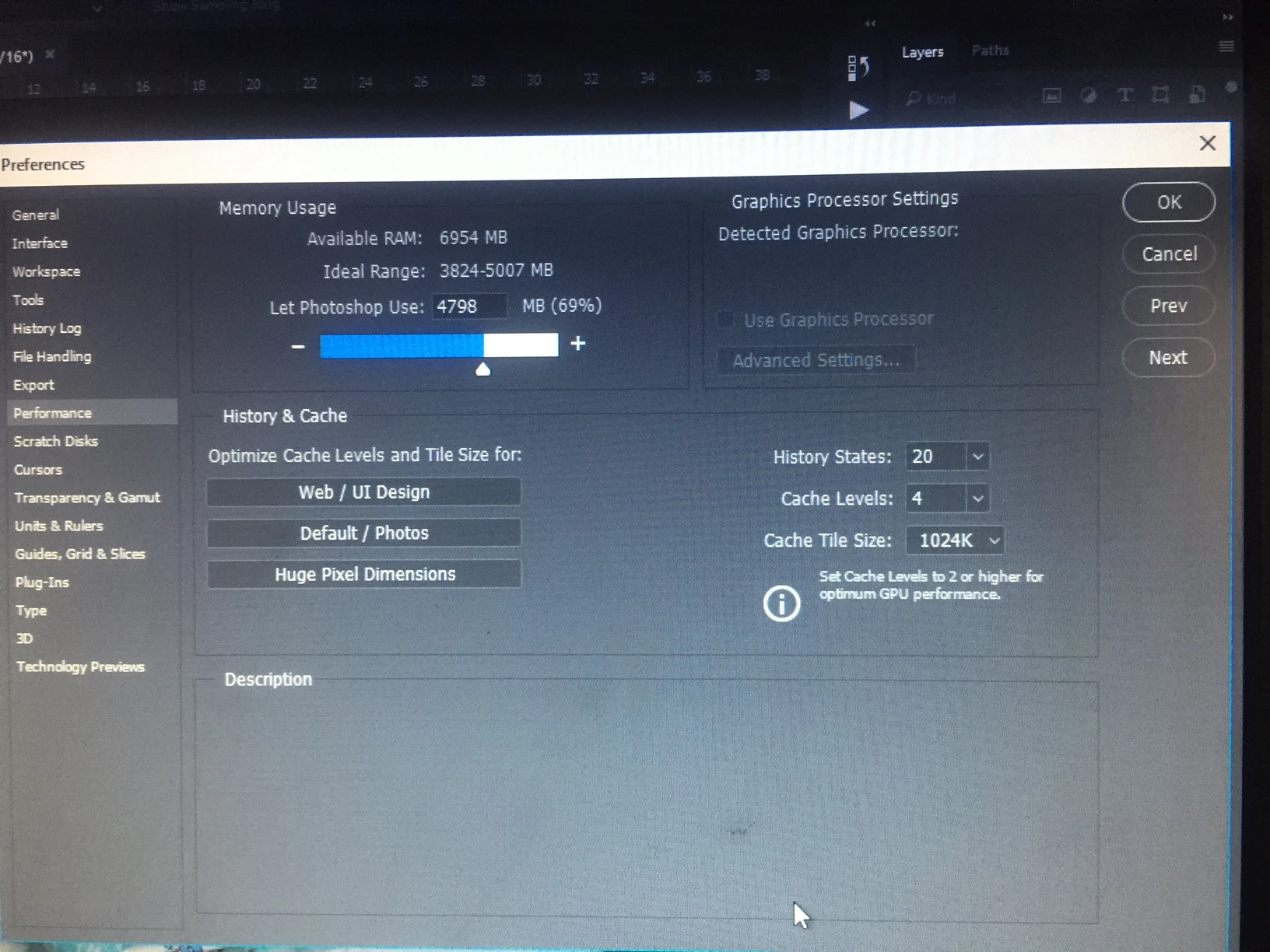Go to Tools preferences category
1270x952 pixels.
pos(28,299)
